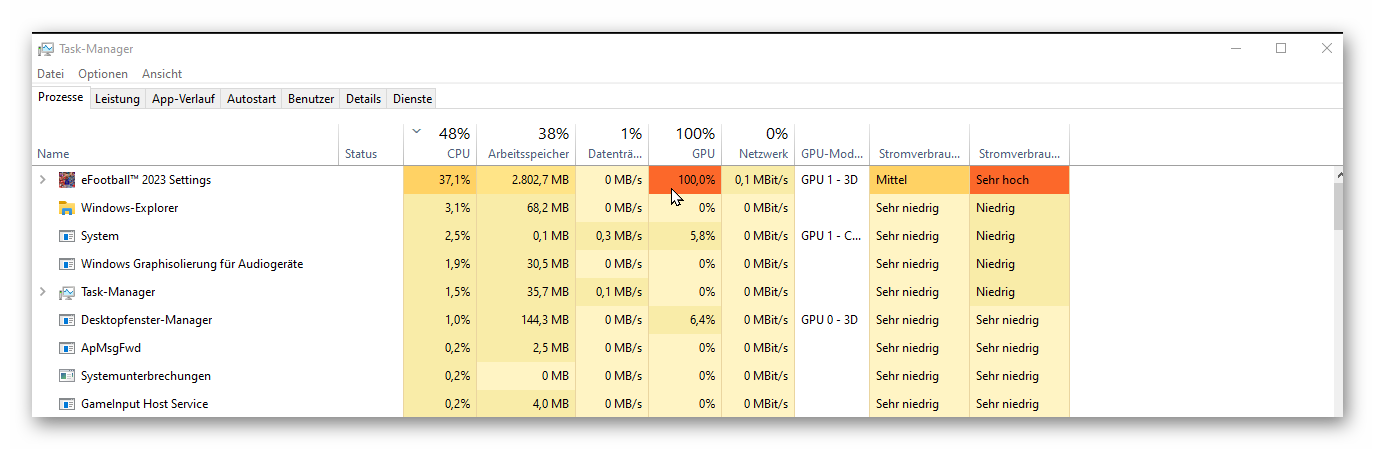Open the Dienste tab

tap(412, 99)
